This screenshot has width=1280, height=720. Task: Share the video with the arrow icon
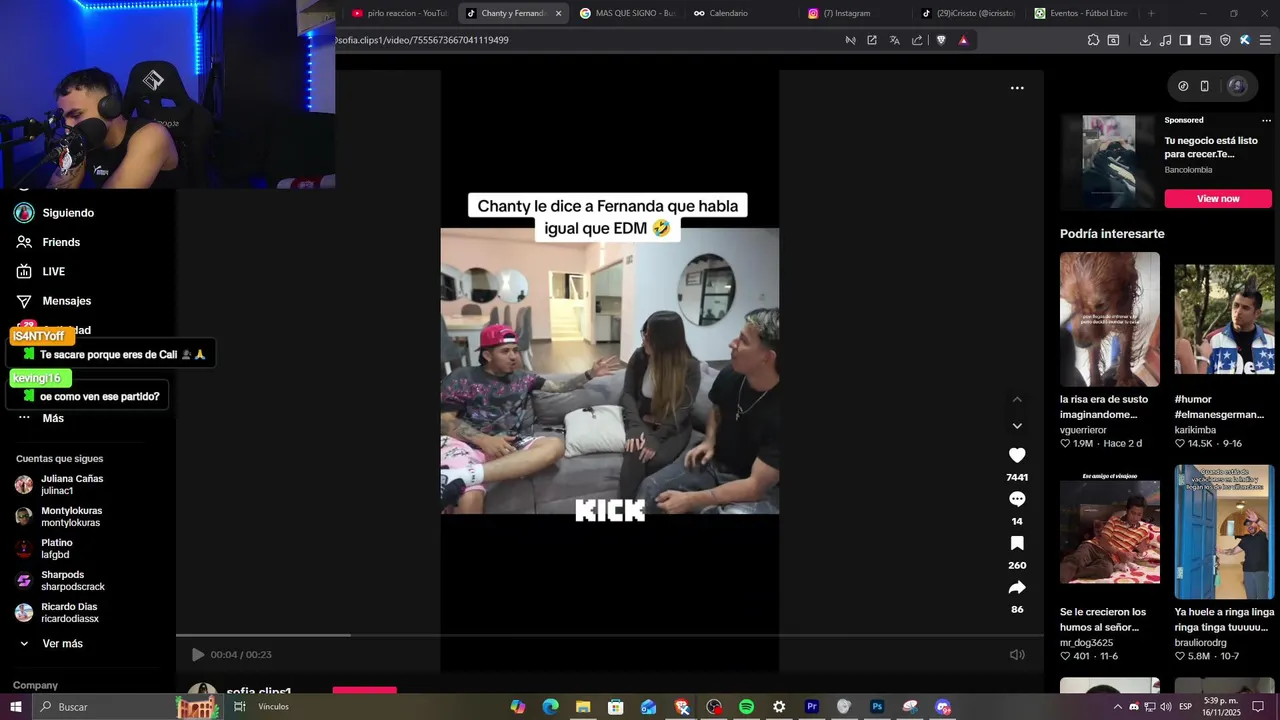tap(1017, 587)
